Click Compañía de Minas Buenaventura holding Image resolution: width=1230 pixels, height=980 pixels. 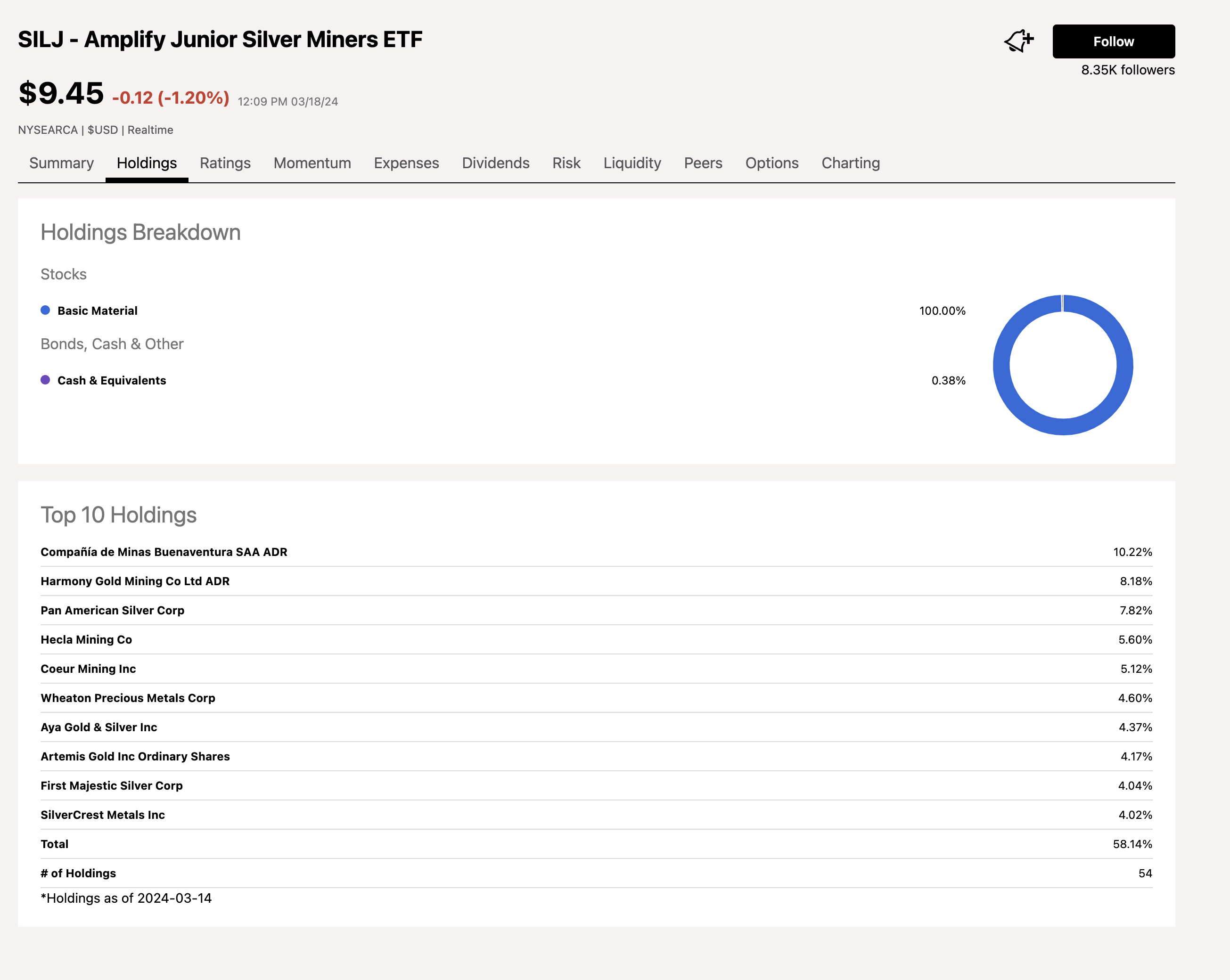tap(164, 552)
